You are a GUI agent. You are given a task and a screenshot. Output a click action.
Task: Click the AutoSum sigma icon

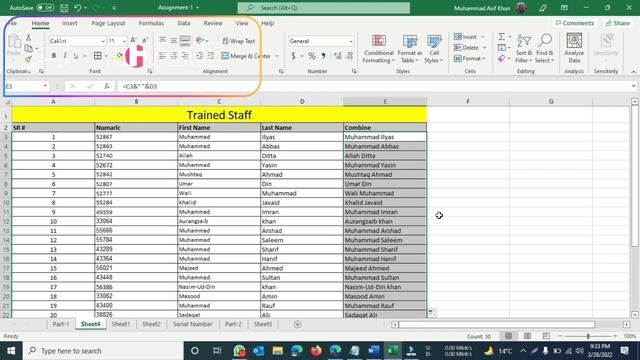coord(502,37)
